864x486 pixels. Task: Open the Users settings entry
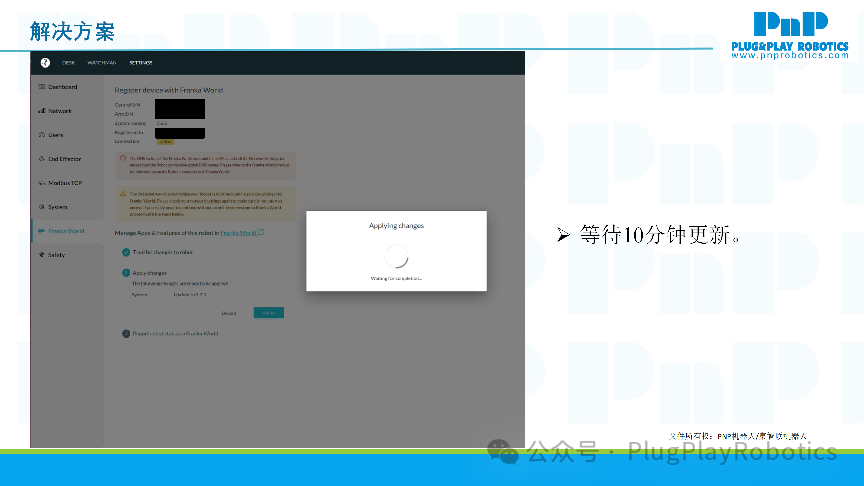(67, 135)
